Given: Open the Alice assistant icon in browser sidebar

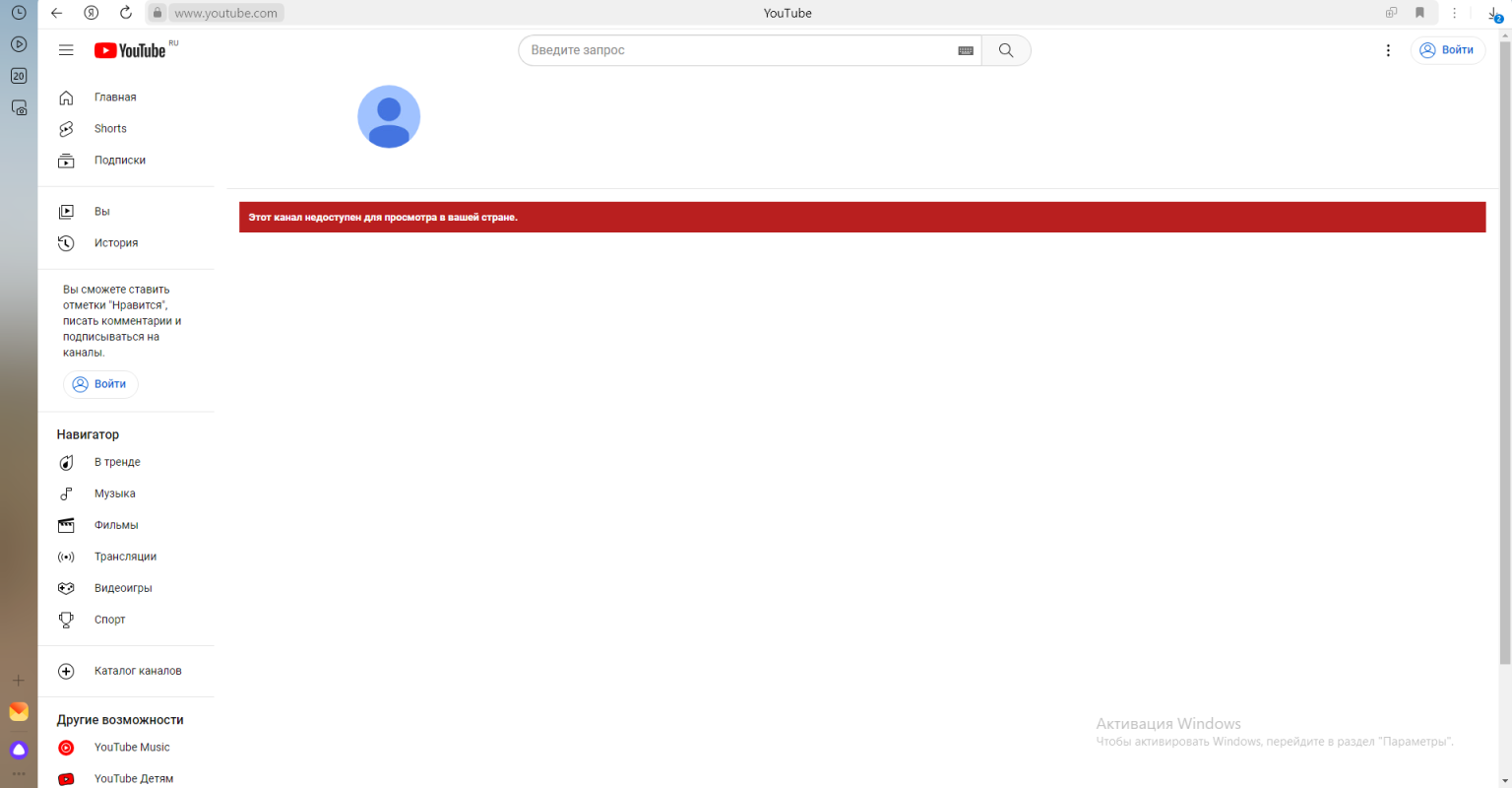Looking at the screenshot, I should tap(19, 750).
